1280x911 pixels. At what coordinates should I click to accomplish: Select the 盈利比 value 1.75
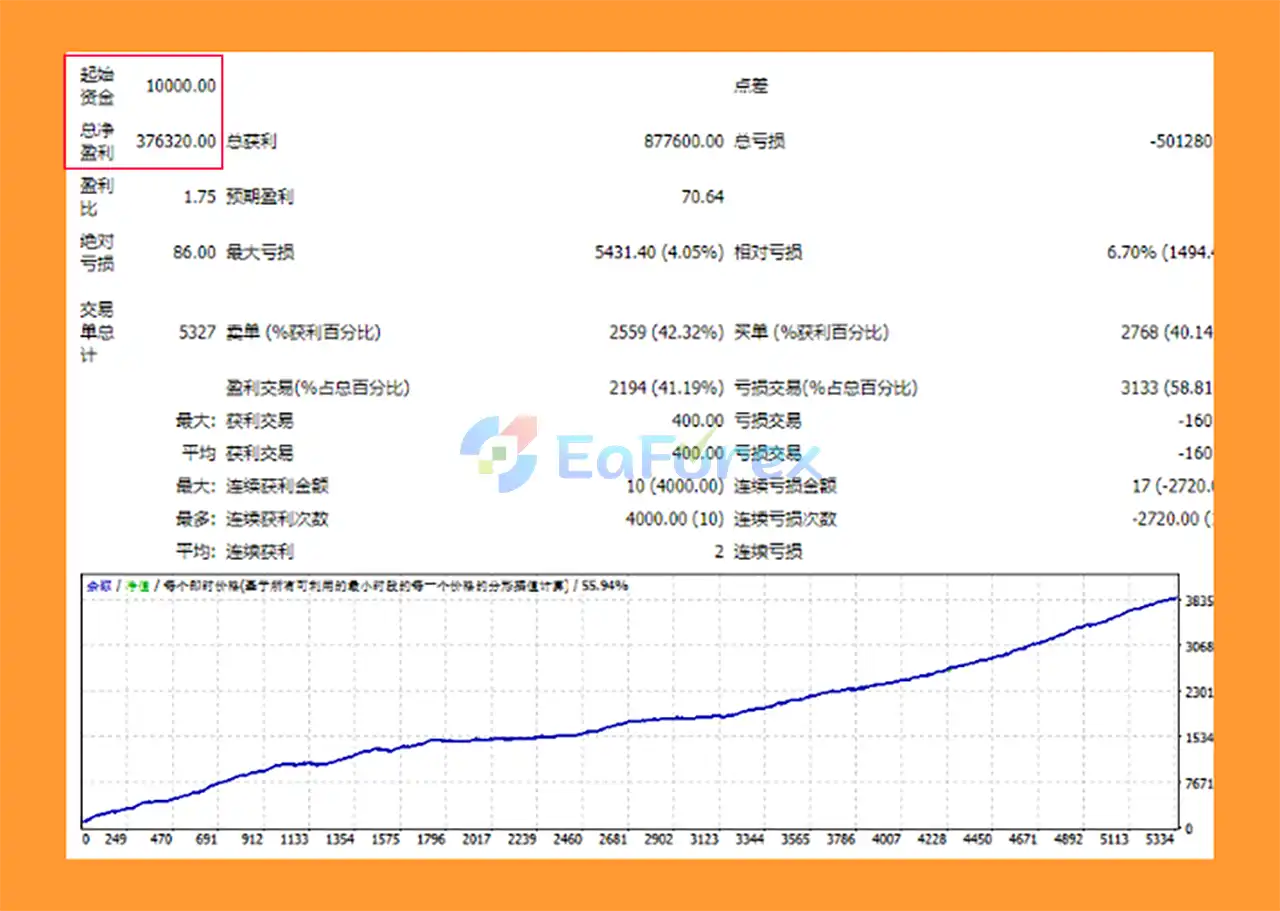point(199,197)
